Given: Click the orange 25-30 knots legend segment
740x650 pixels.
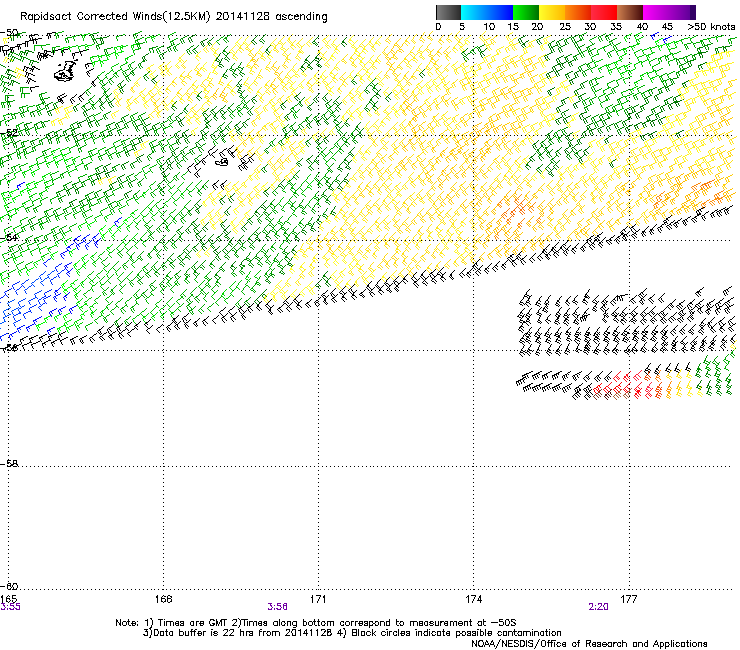Looking at the screenshot, I should pyautogui.click(x=578, y=12).
